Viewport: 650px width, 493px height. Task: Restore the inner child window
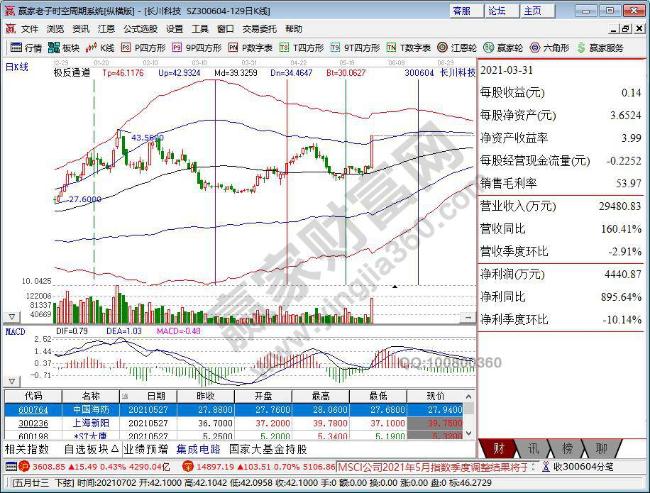click(x=626, y=29)
